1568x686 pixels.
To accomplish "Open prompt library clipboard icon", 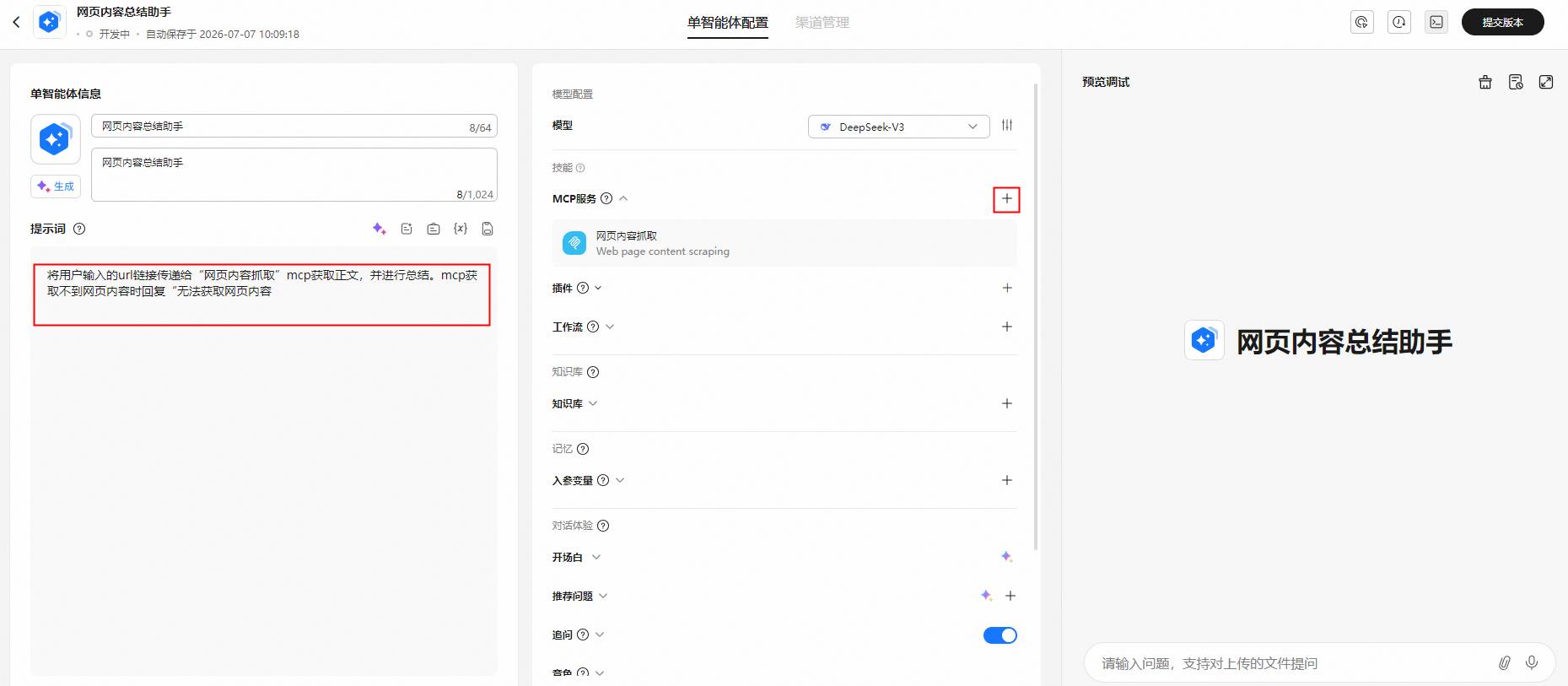I will coord(434,229).
